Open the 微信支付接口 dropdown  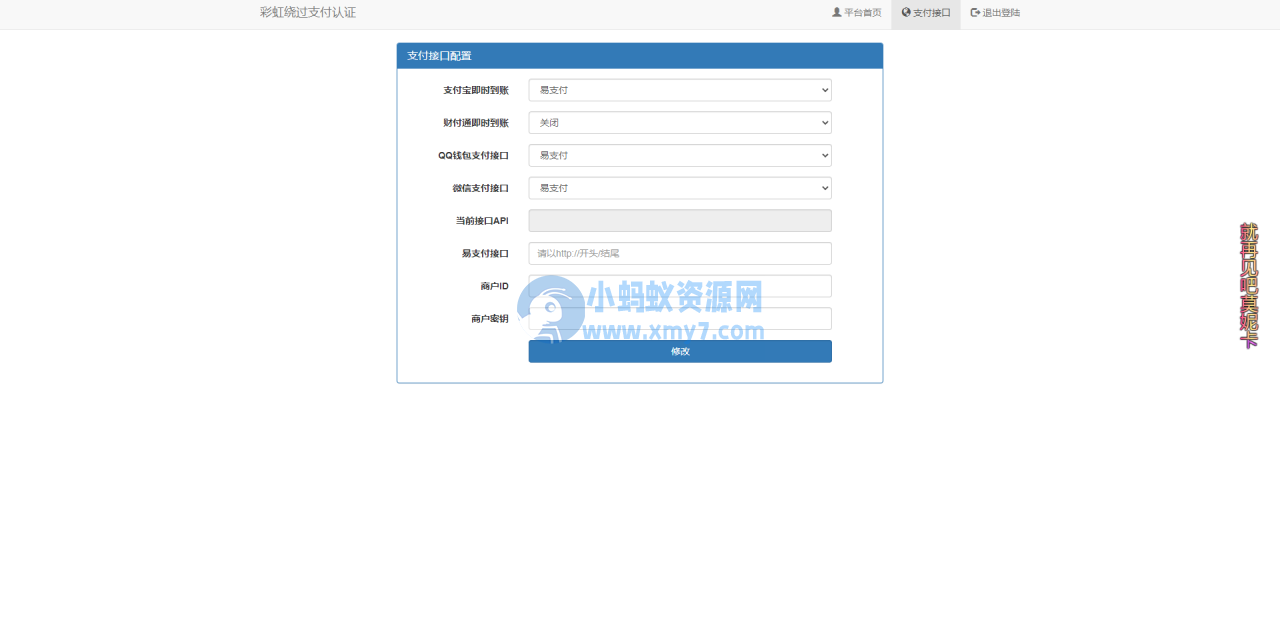coord(680,188)
